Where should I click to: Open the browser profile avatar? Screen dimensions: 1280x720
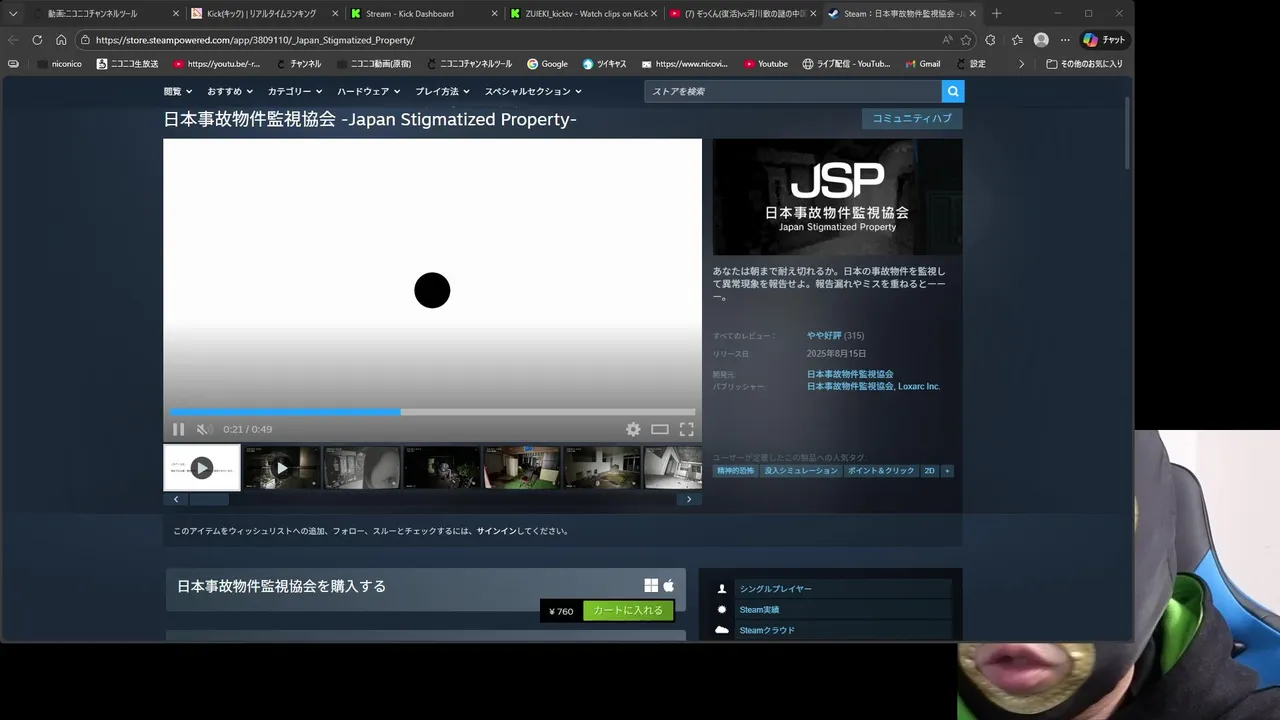pyautogui.click(x=1041, y=40)
